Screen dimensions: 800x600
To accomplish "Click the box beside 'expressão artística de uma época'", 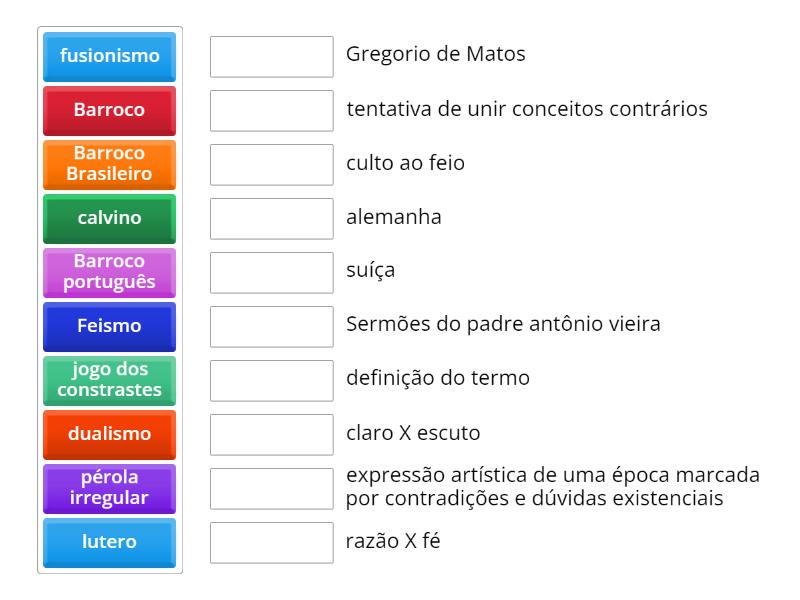I will pyautogui.click(x=271, y=488).
